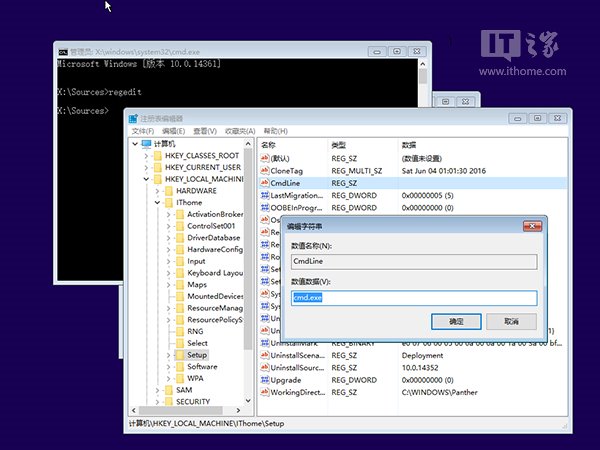Collapse the HKEY_LOCAL_MACHINE tree node
This screenshot has height=450, width=600.
pyautogui.click(x=145, y=180)
